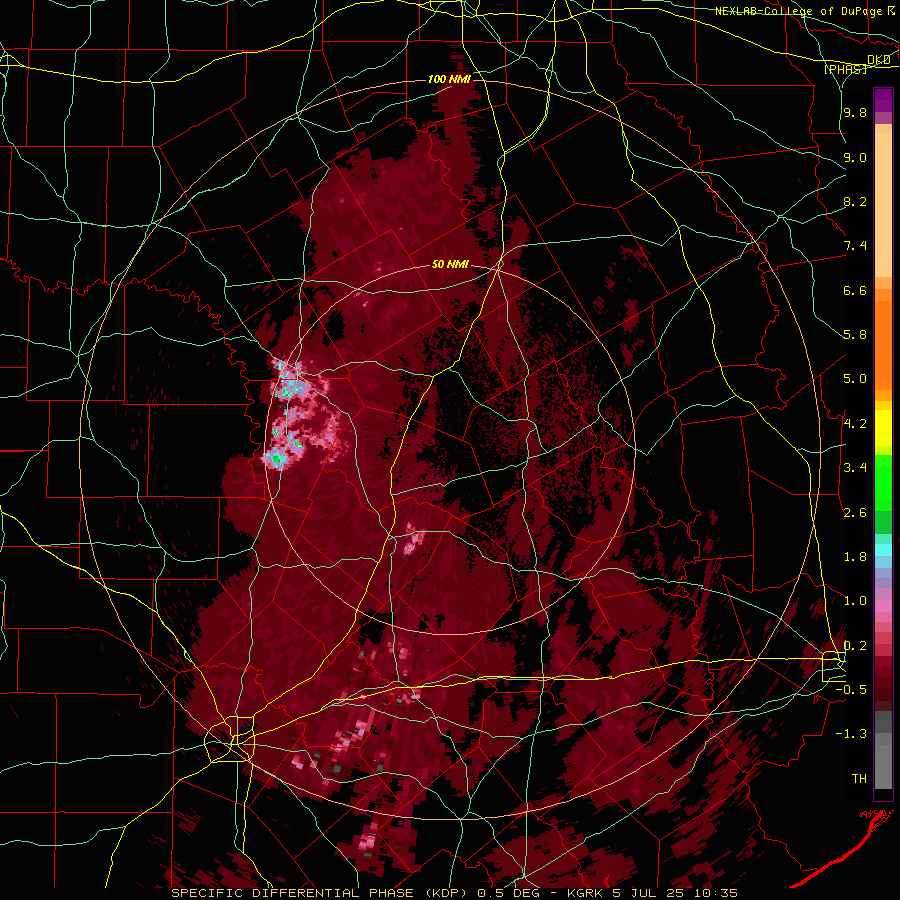Click the 1.8 value on color scale
Screen dimensions: 900x900
pos(855,557)
